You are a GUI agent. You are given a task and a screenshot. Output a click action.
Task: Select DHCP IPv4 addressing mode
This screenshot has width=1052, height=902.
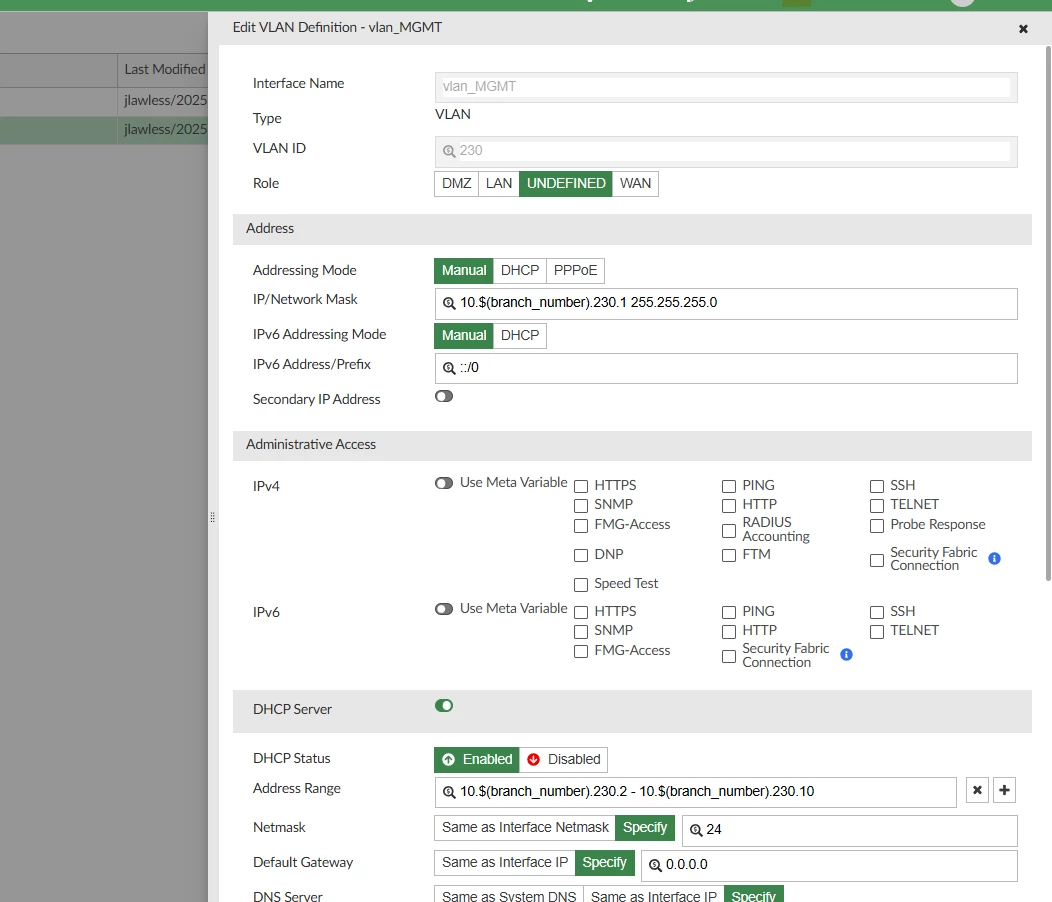[x=520, y=270]
